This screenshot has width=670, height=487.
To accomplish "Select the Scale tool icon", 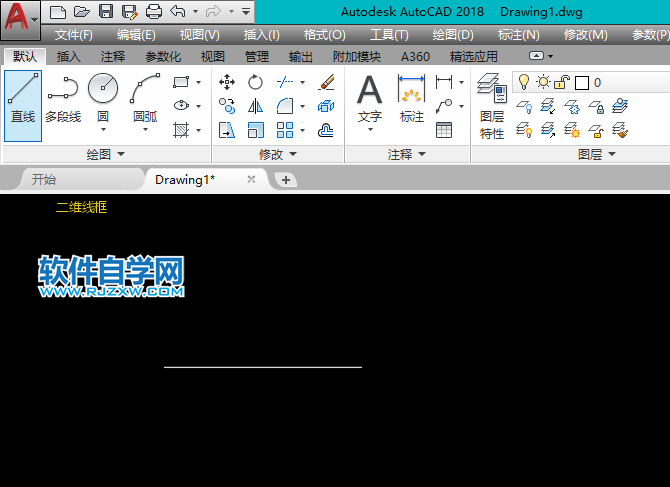I will click(256, 130).
